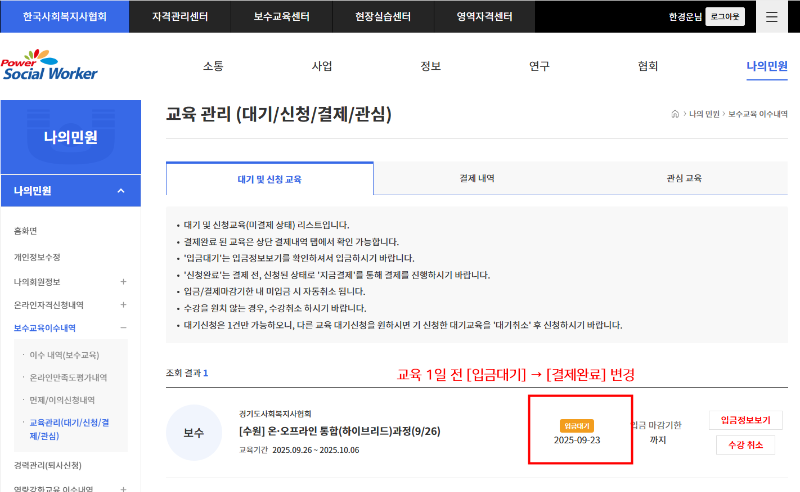Open the 자격관리센터 top menu
The image size is (800, 492).
click(x=179, y=16)
